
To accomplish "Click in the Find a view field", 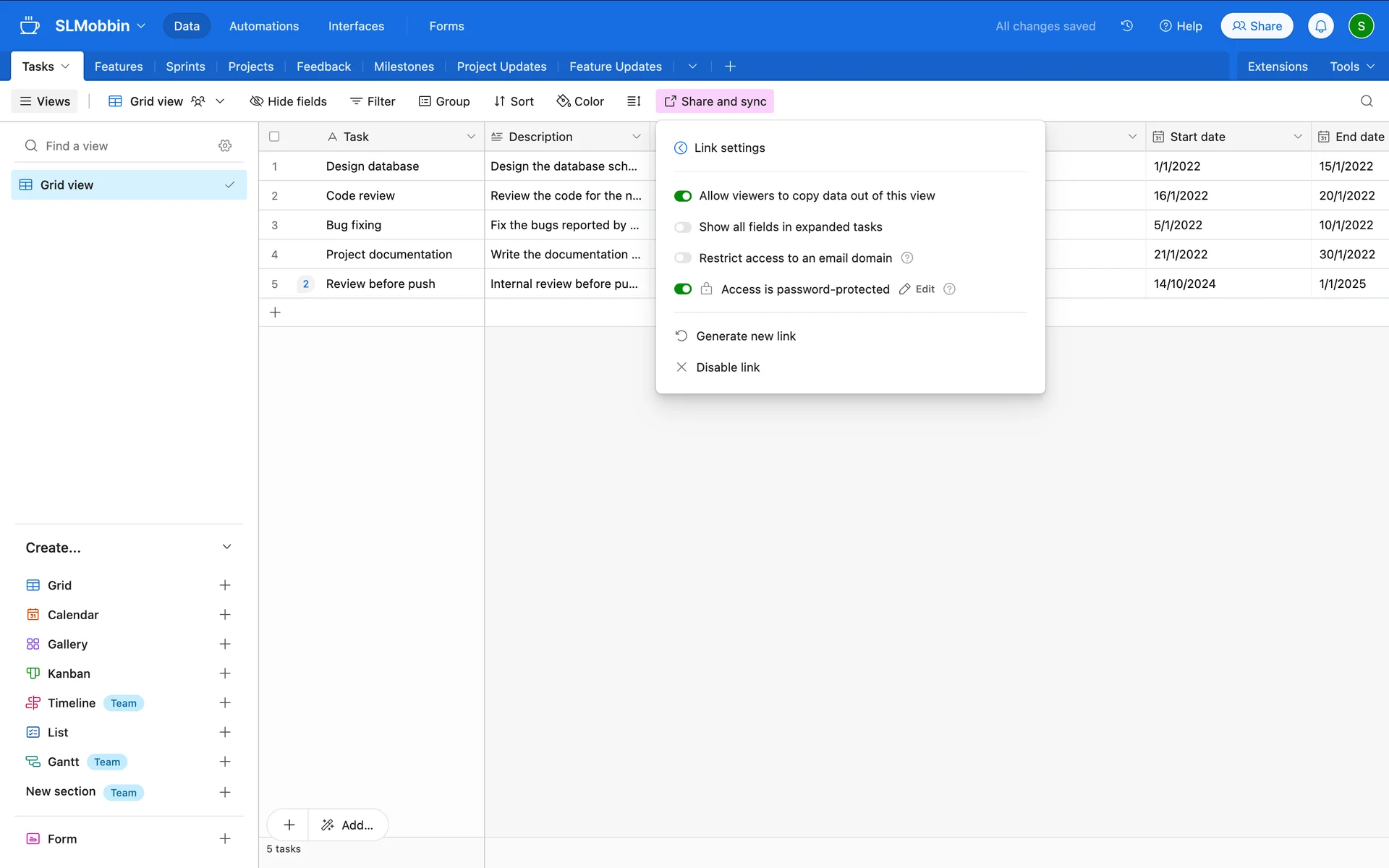I will pyautogui.click(x=123, y=146).
